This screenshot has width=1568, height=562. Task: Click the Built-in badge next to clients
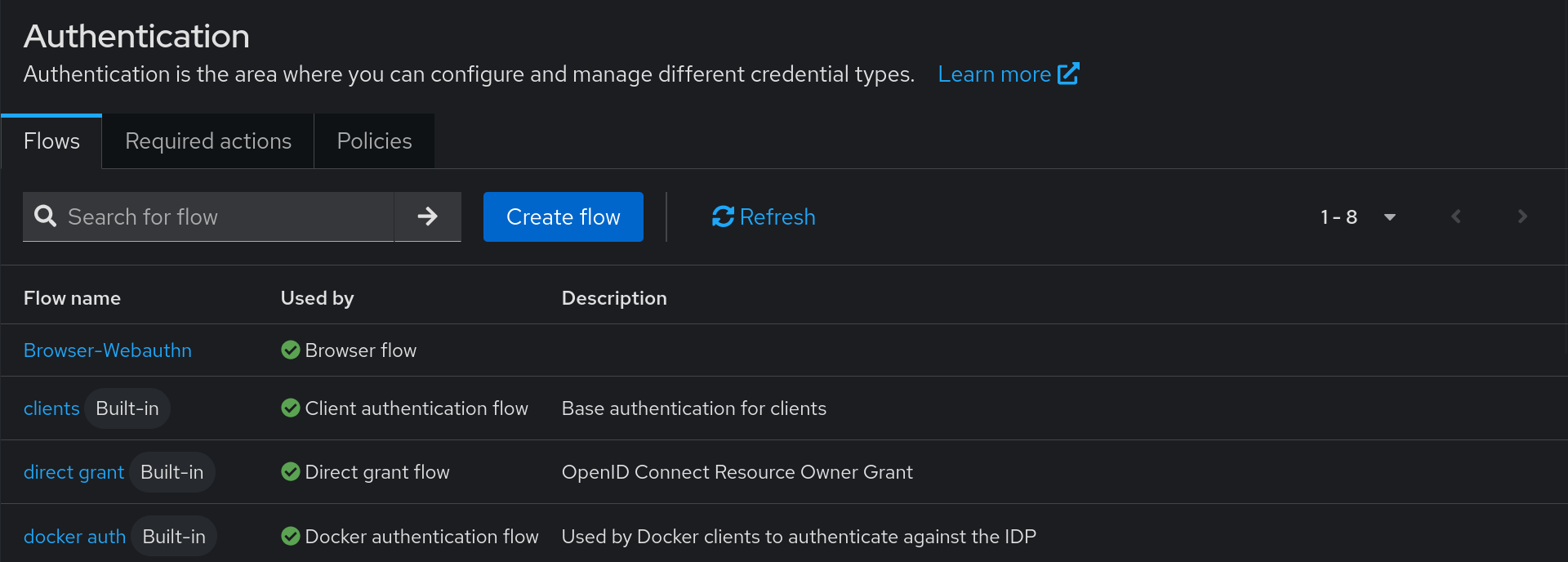pyautogui.click(x=127, y=408)
